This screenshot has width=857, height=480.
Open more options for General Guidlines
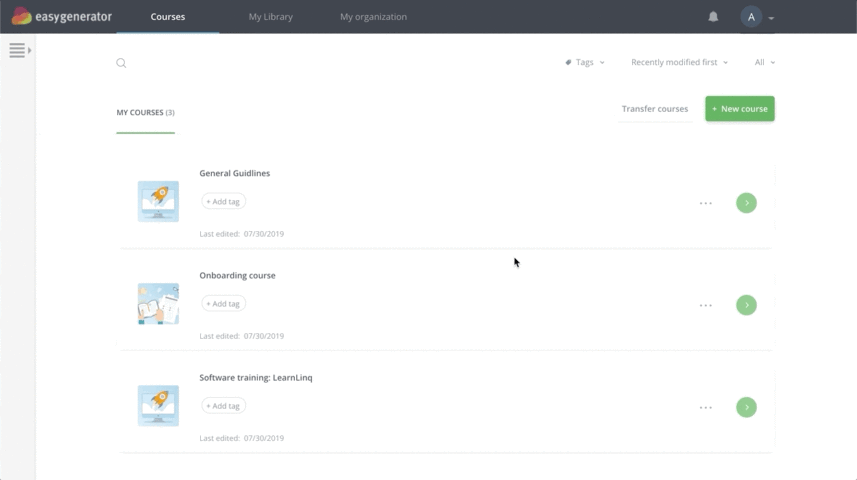point(706,203)
